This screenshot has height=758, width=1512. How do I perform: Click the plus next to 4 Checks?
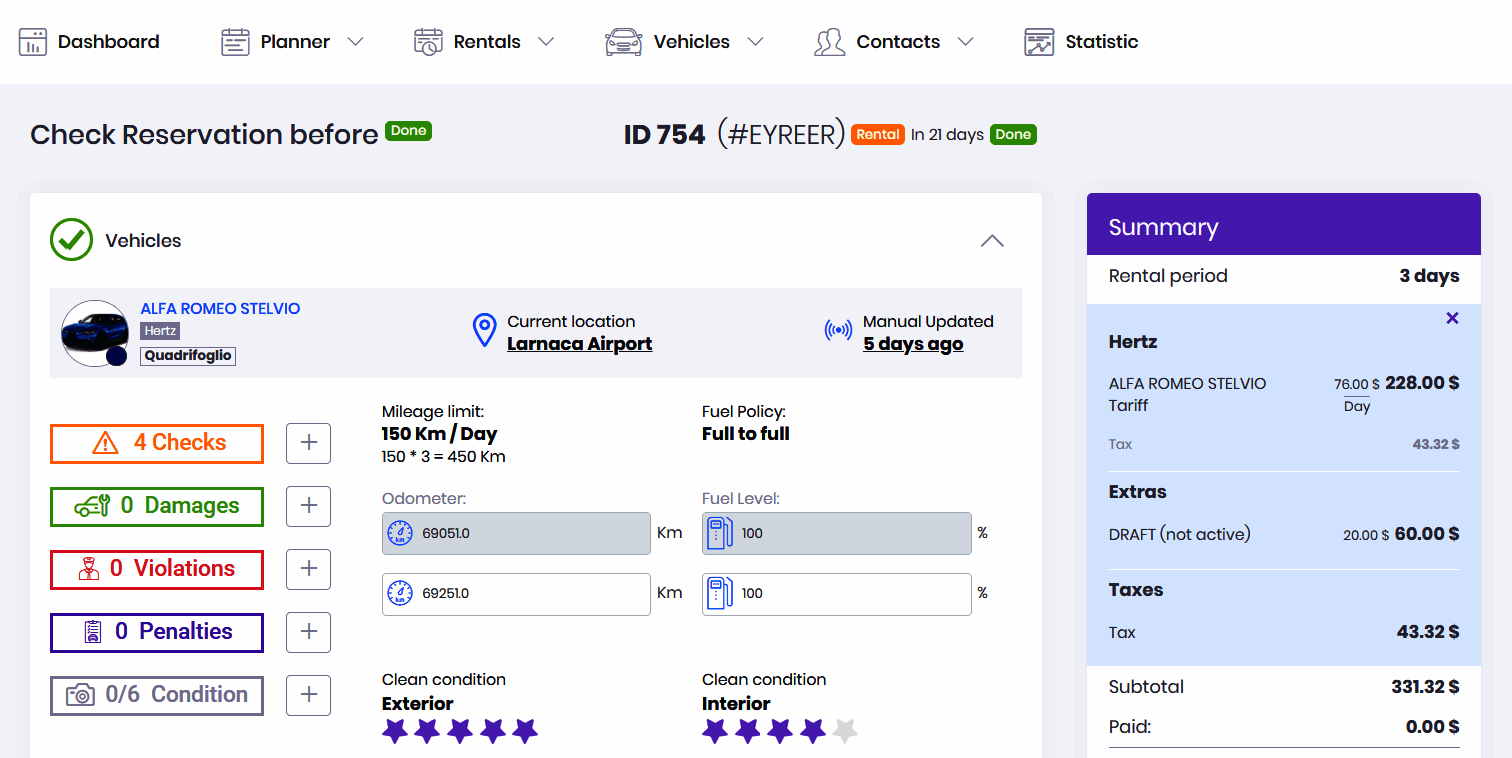[x=308, y=443]
